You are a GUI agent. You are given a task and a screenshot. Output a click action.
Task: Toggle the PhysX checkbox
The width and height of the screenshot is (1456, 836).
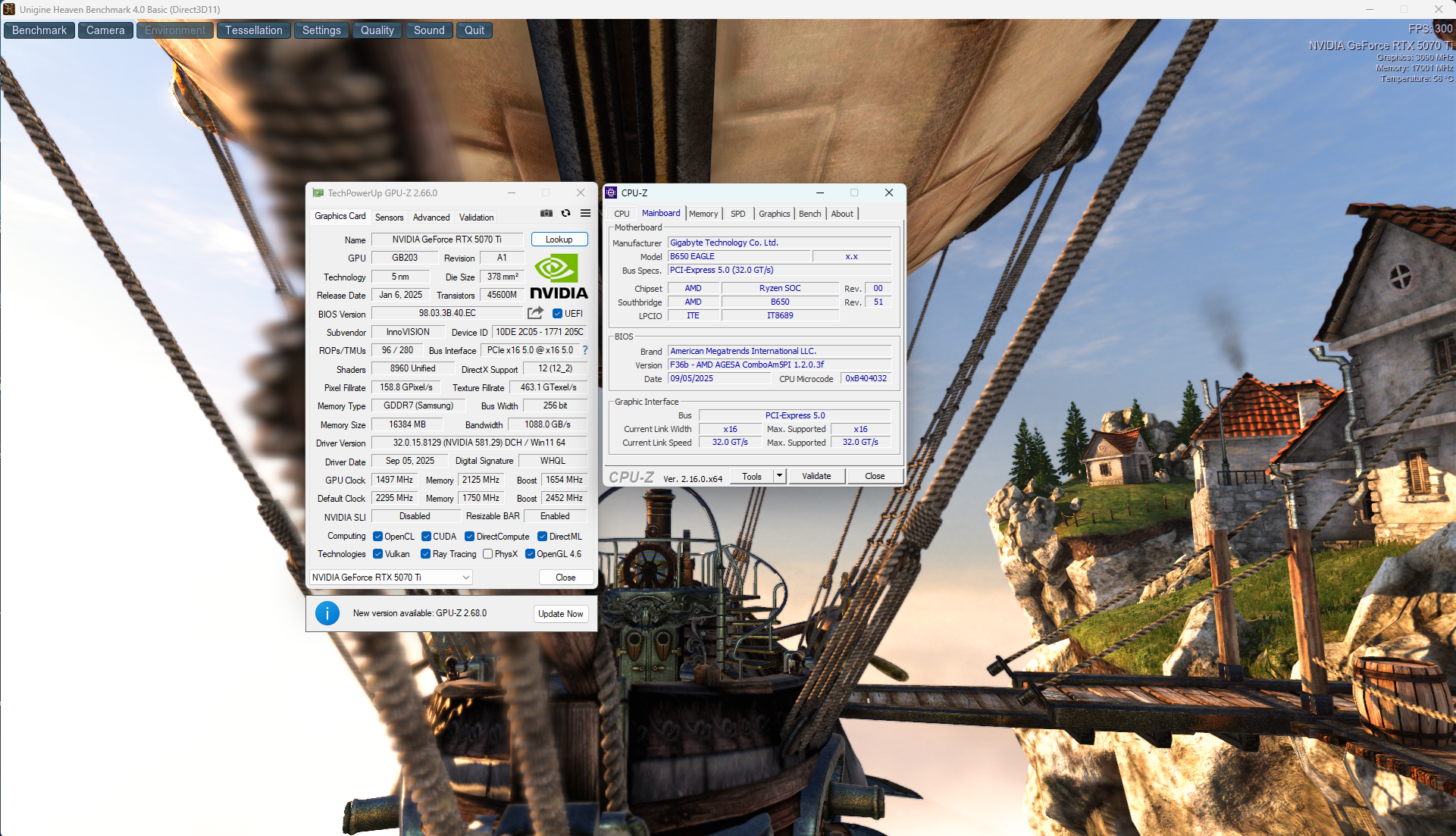[x=488, y=554]
